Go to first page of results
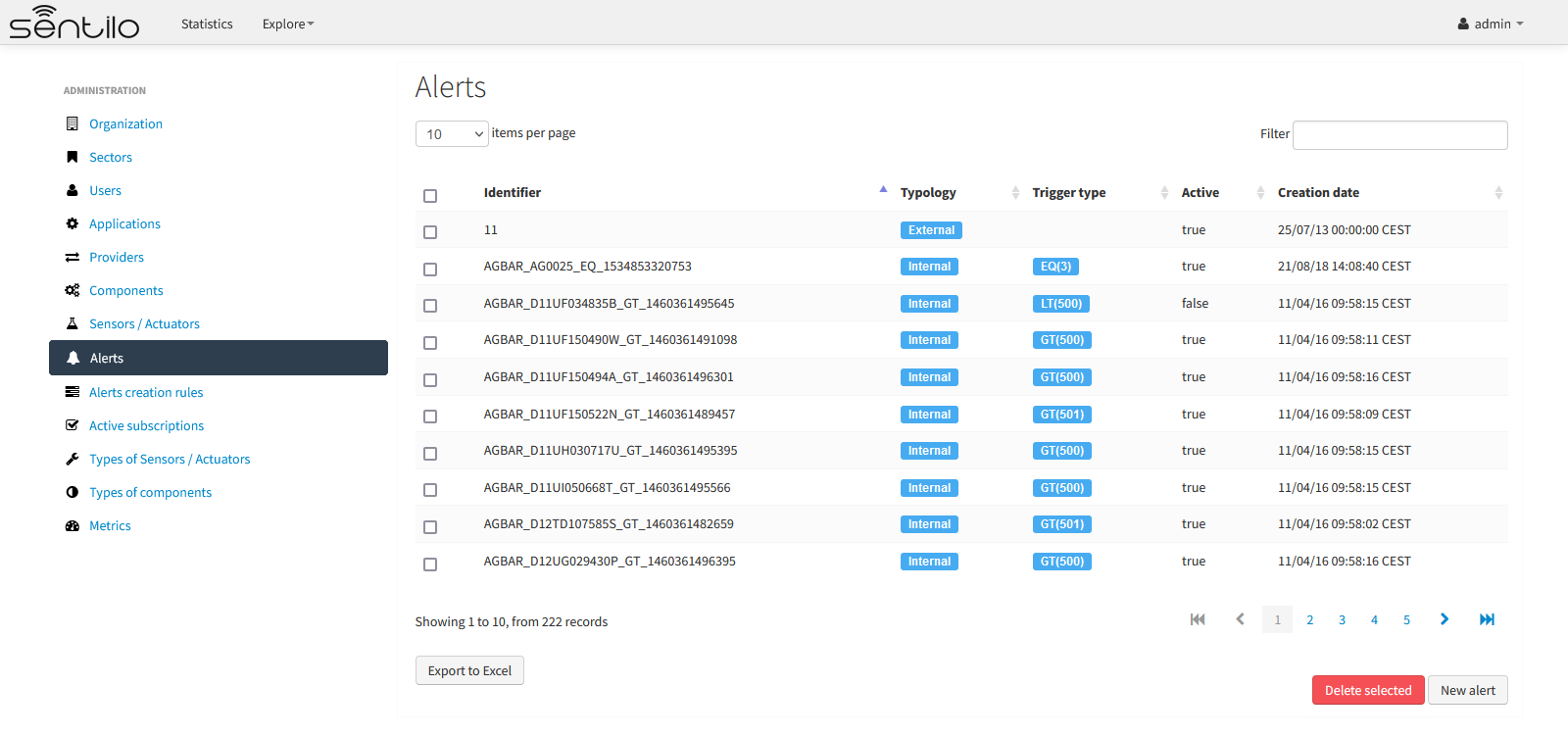The height and width of the screenshot is (736, 1568). tap(1198, 619)
